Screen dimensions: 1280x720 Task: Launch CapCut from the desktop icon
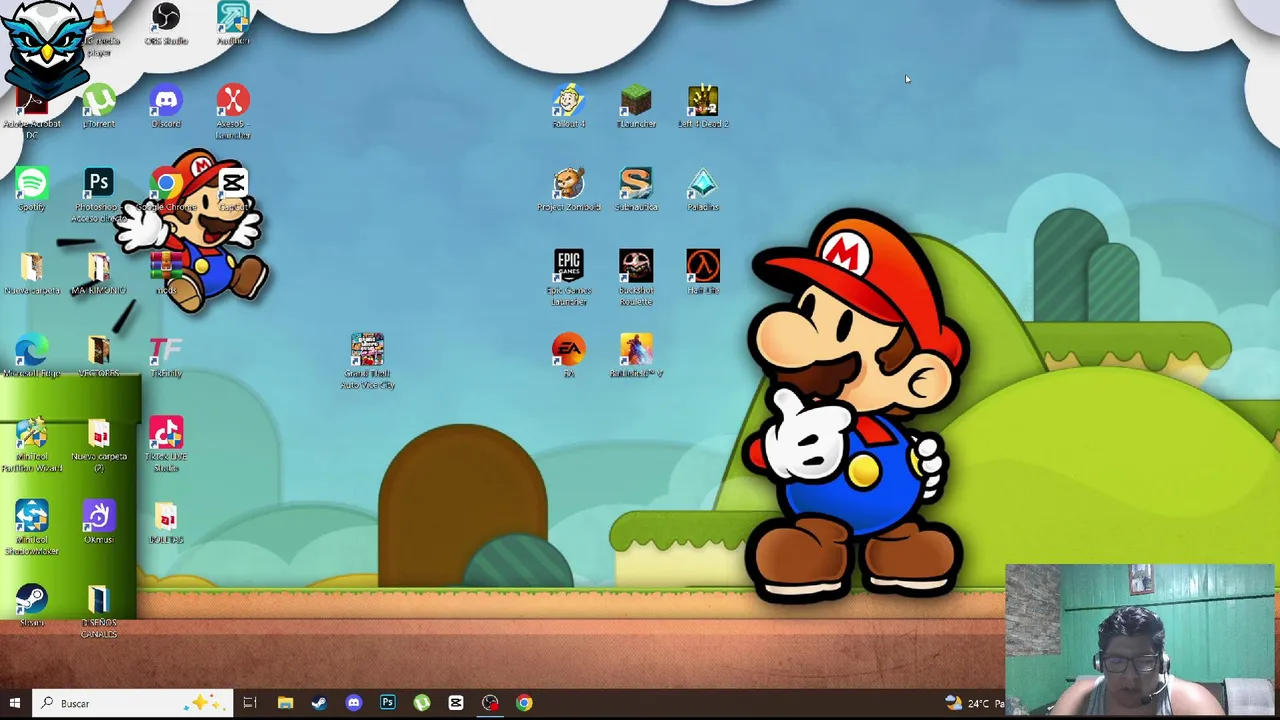[233, 190]
